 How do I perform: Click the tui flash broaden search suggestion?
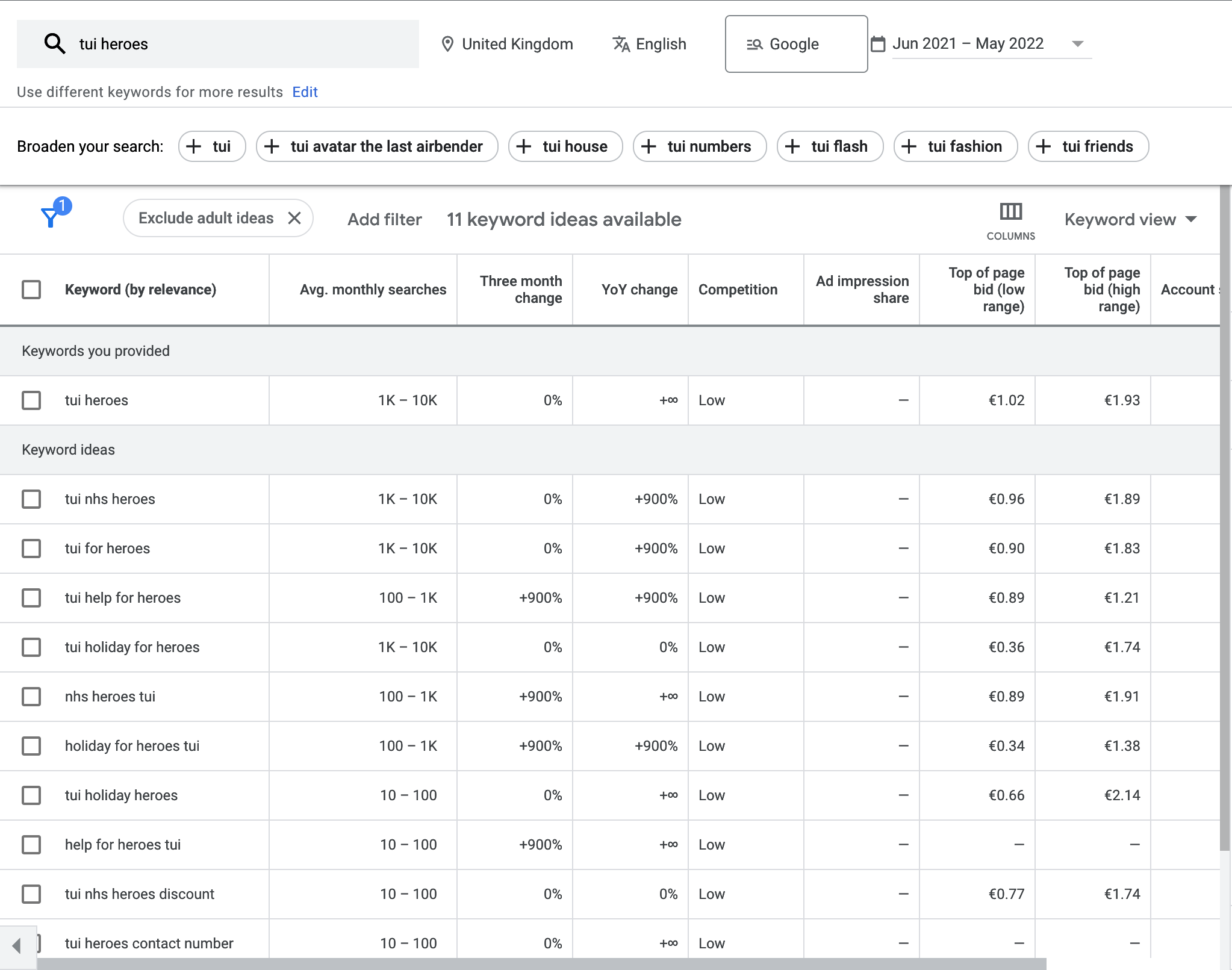coord(828,146)
